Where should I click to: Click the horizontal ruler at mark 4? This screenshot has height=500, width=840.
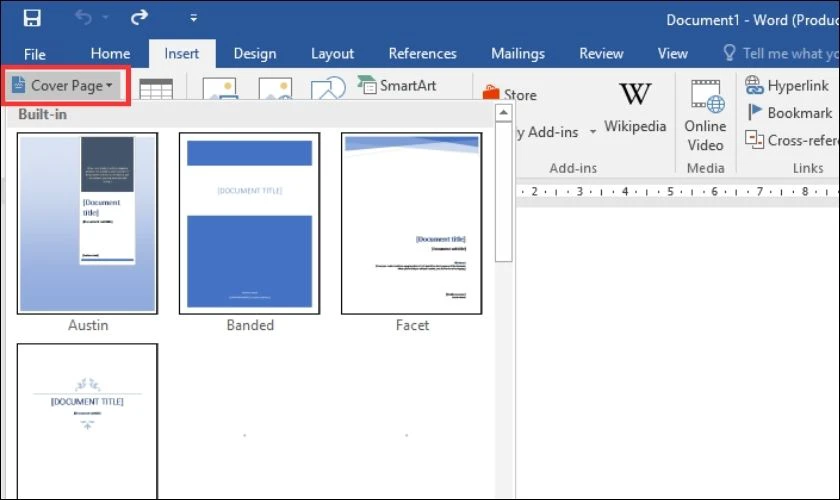coord(625,191)
